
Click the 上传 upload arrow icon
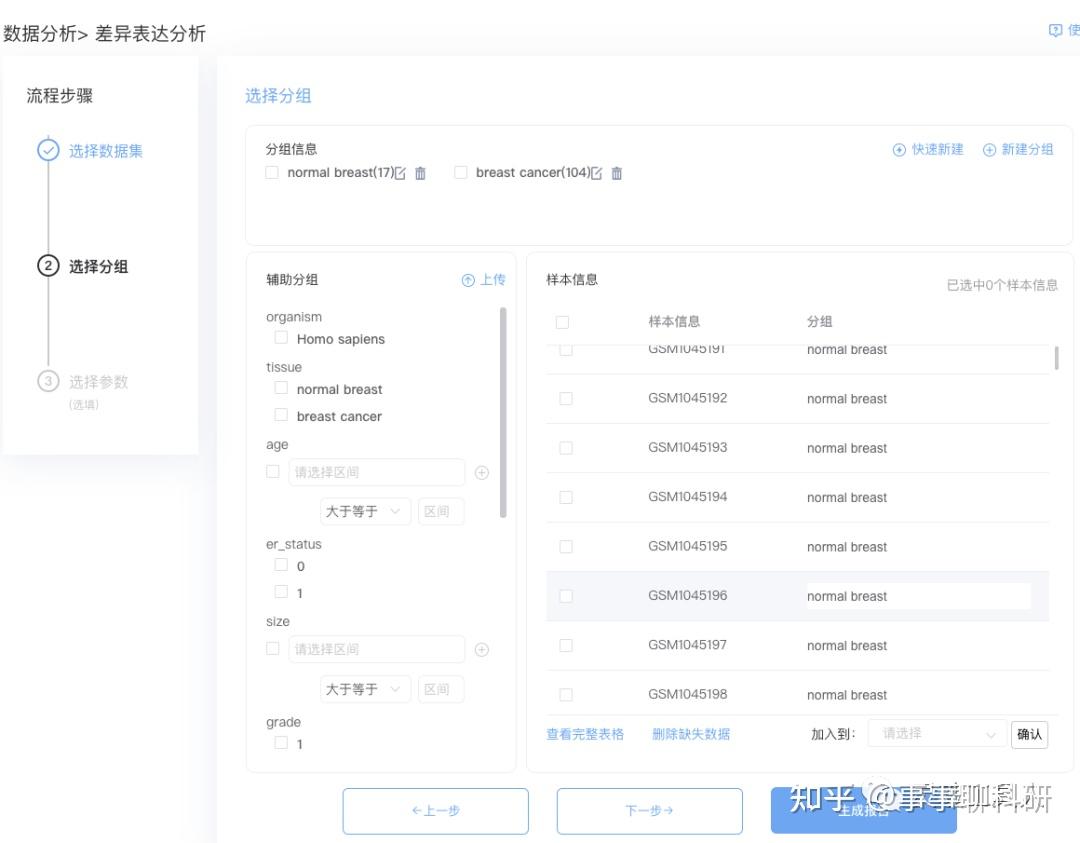click(468, 280)
